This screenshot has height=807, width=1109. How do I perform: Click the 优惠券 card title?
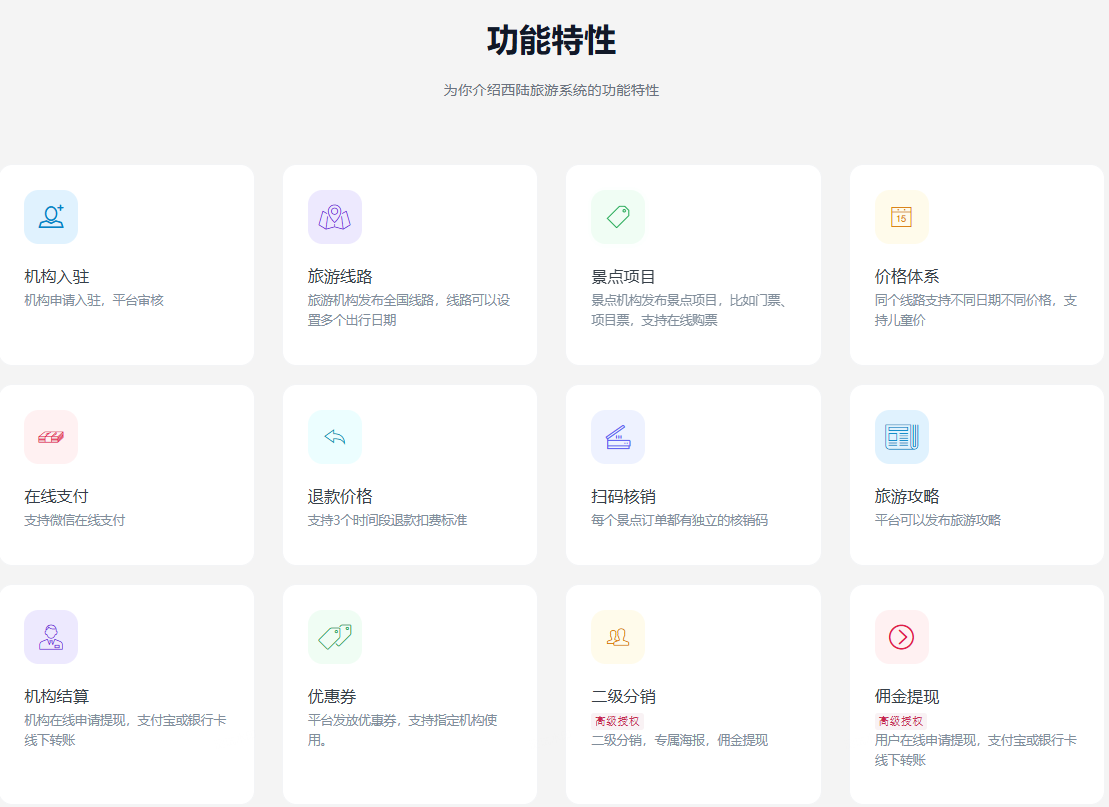(x=332, y=697)
